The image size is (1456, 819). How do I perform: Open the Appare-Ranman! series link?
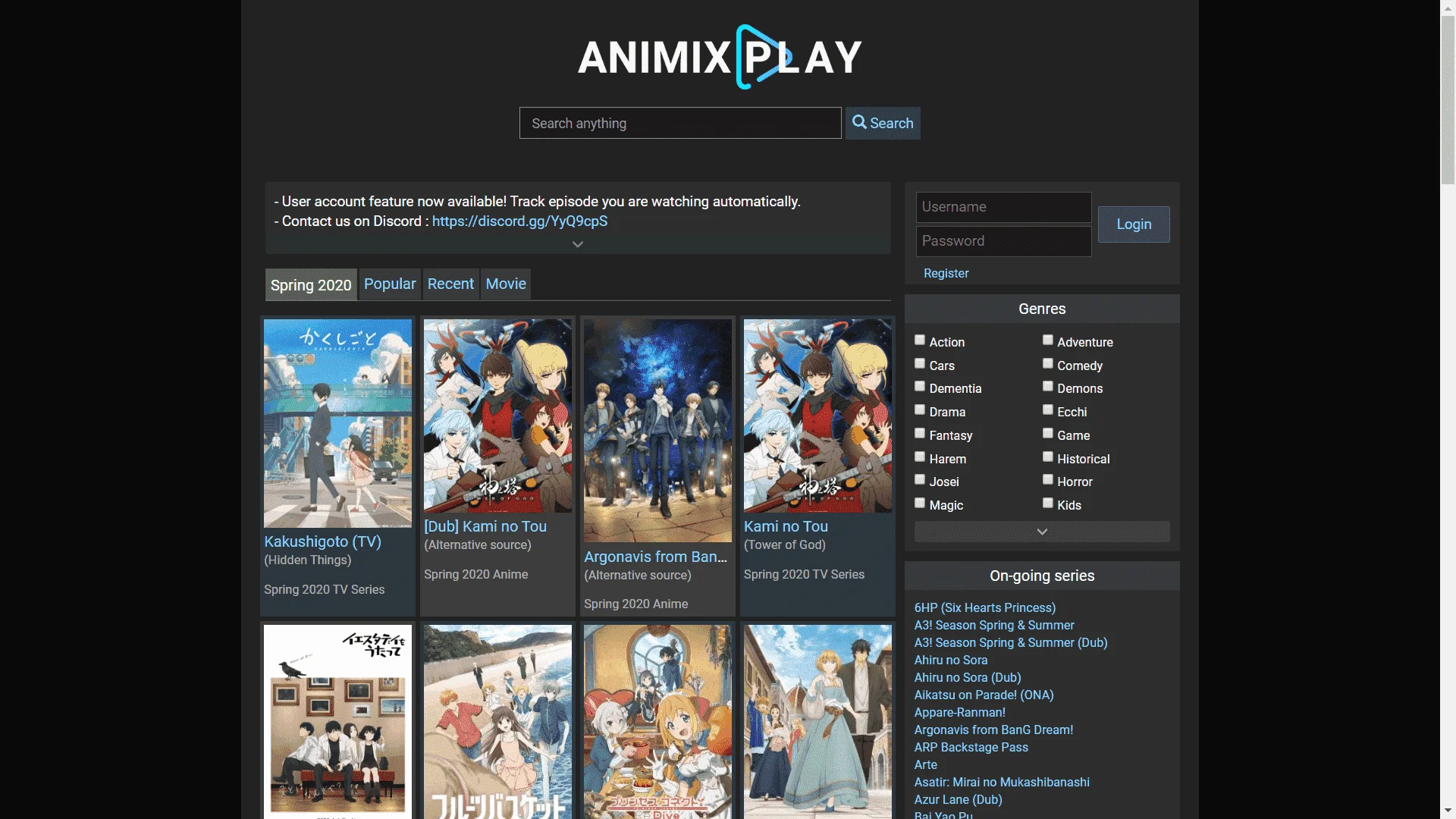tap(959, 713)
